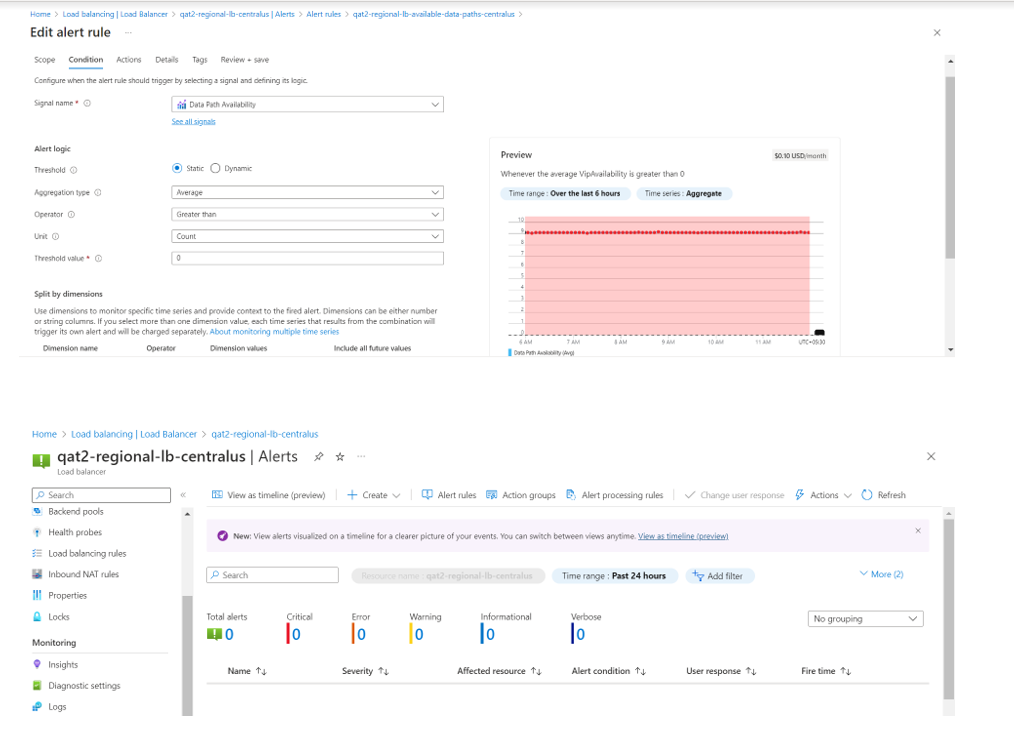Click the Threshold value info icon
1014x746 pixels.
coord(98,258)
